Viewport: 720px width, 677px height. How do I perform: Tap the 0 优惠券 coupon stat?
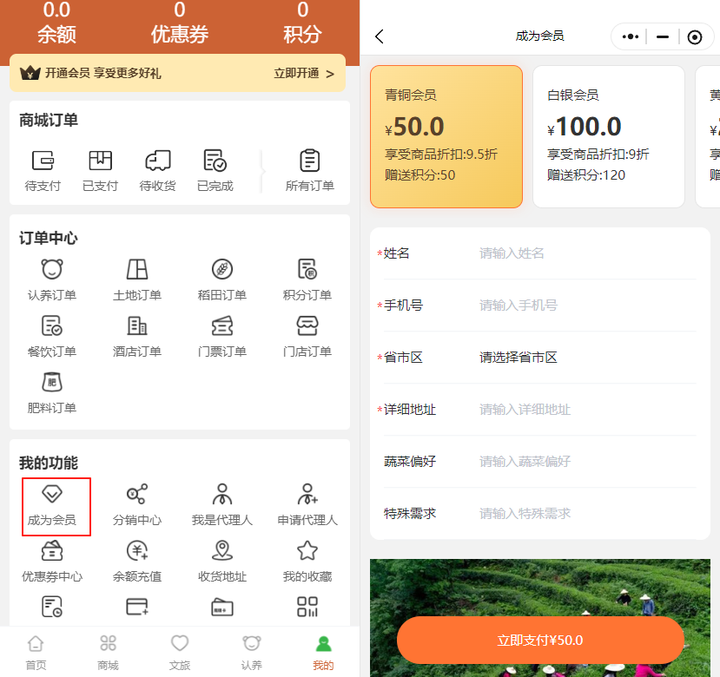point(180,23)
